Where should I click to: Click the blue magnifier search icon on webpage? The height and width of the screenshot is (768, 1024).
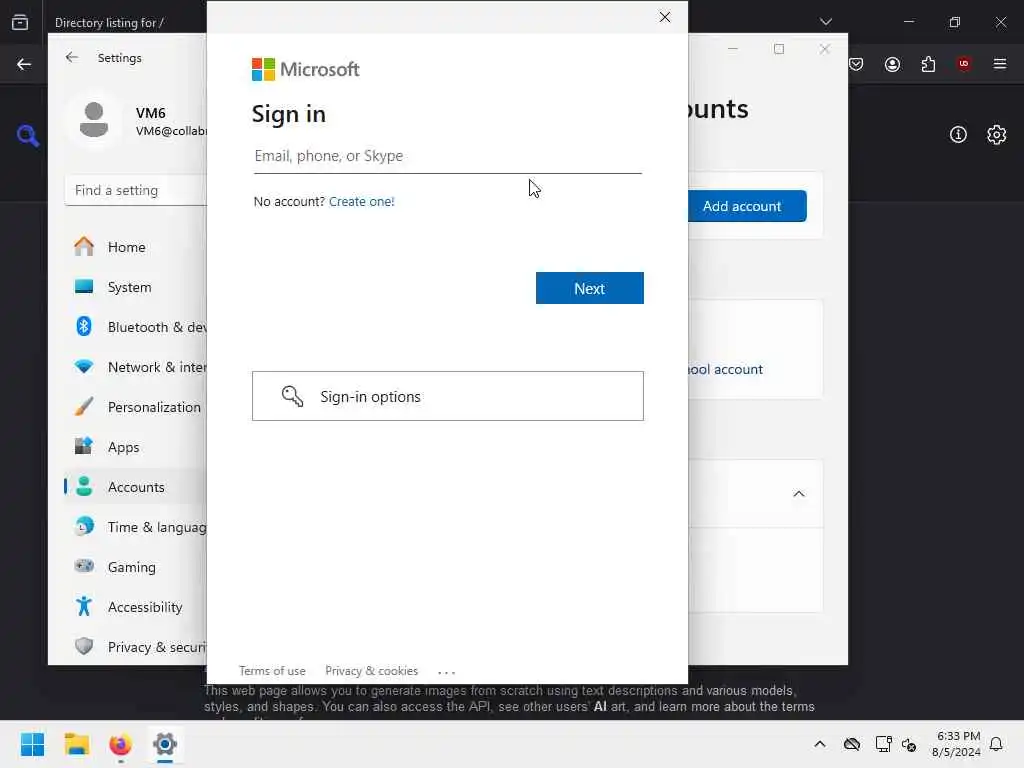tap(27, 135)
